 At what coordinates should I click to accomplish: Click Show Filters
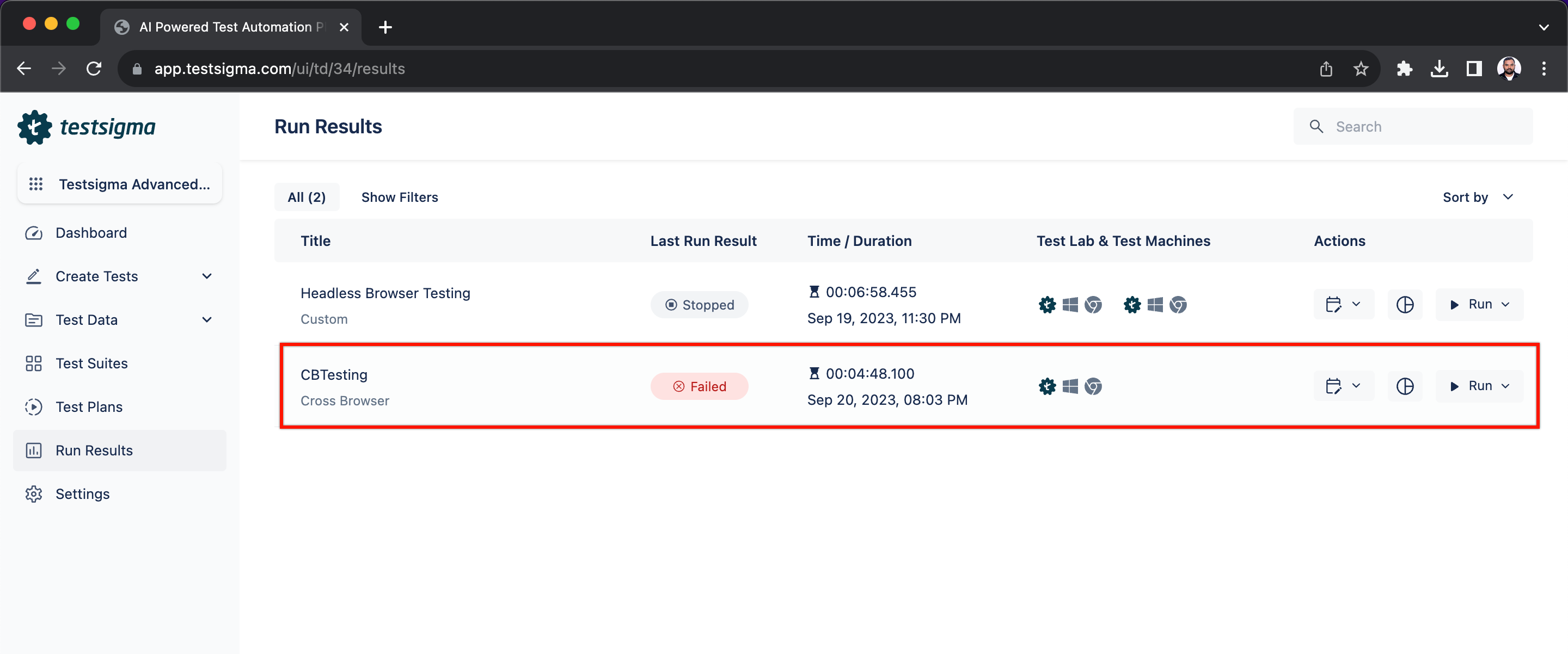[400, 197]
